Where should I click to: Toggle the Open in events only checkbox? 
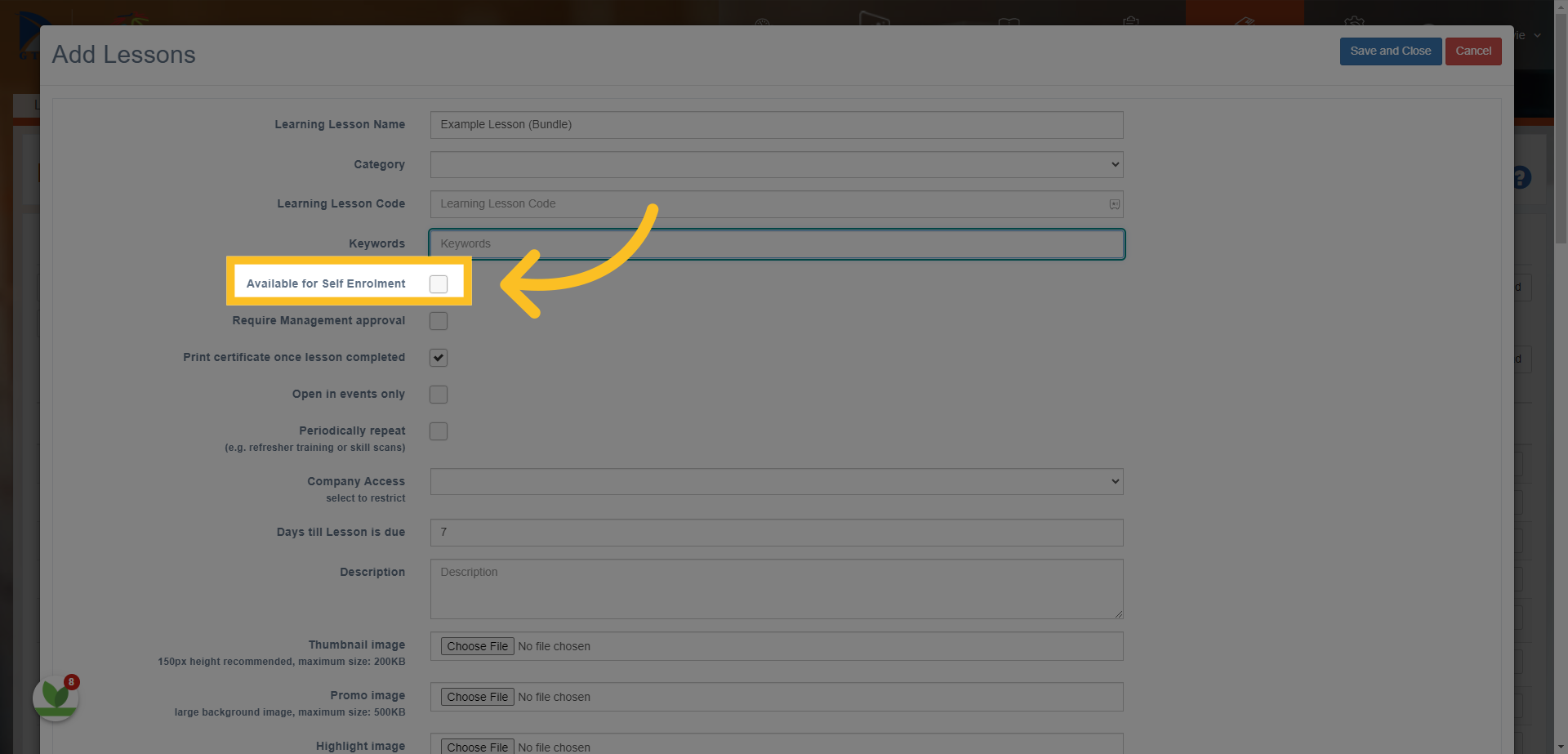tap(439, 395)
